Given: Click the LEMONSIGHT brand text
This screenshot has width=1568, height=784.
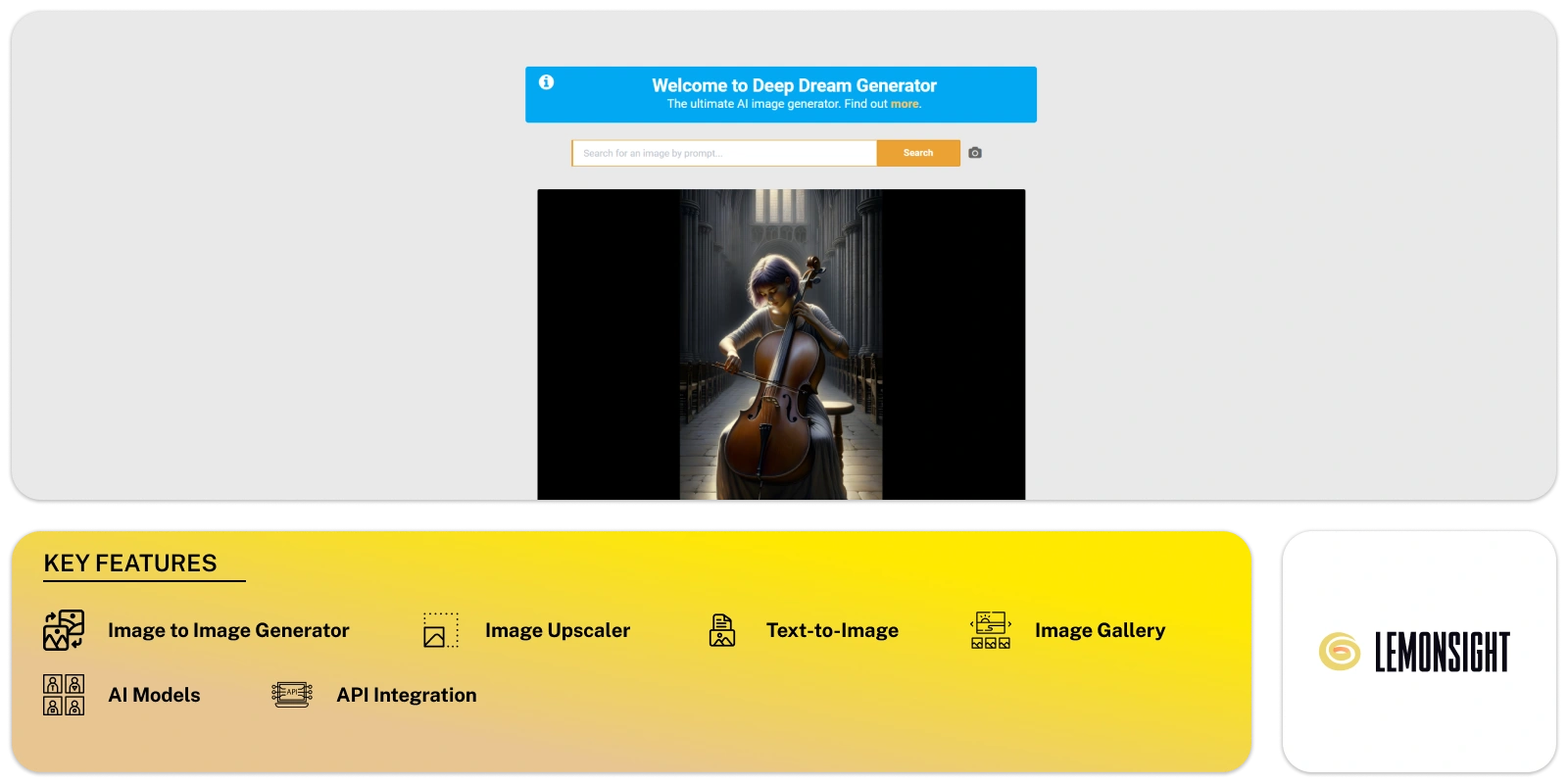Looking at the screenshot, I should [1442, 653].
